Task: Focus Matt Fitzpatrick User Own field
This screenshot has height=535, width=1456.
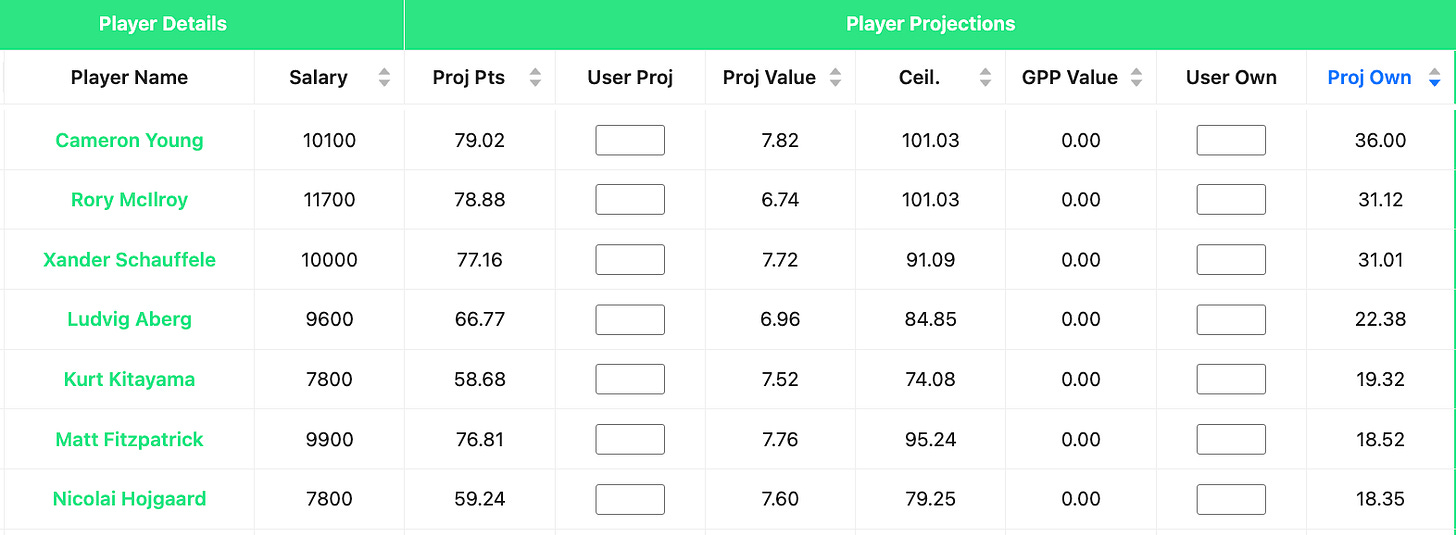Action: click(1231, 440)
